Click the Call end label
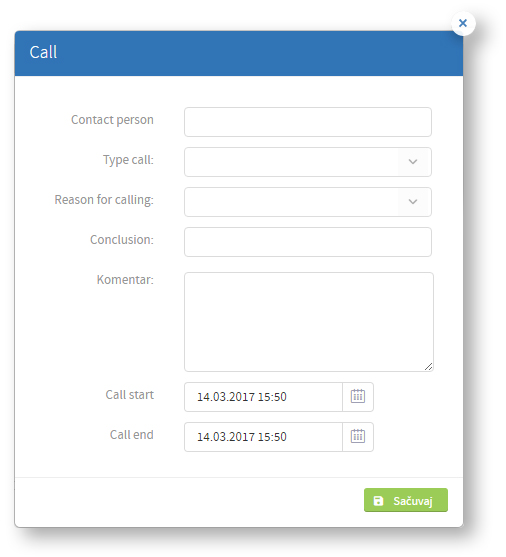Viewport: 506px width, 557px height. pyautogui.click(x=132, y=434)
